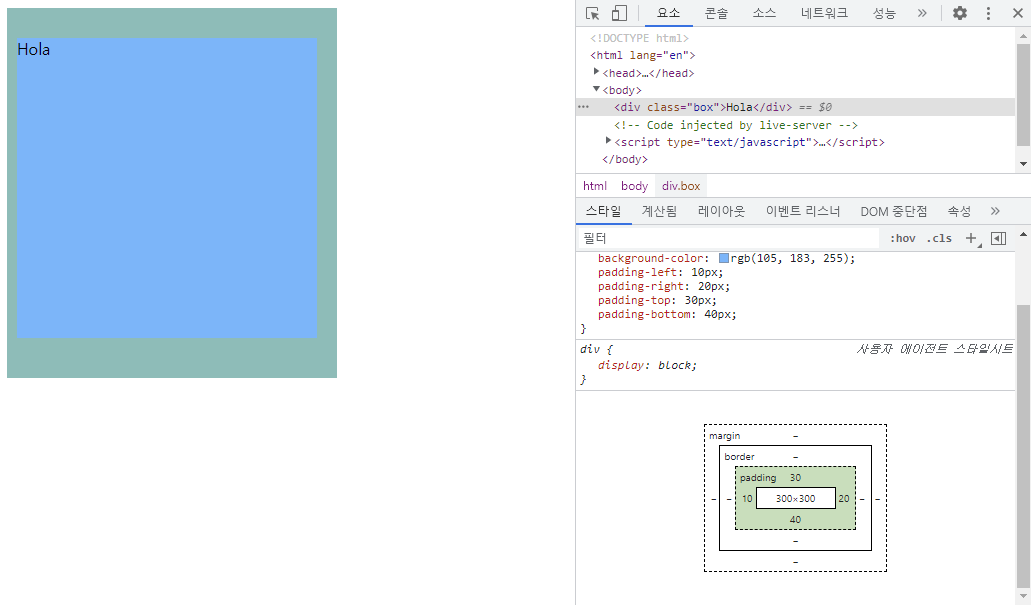Expand the head element node
This screenshot has width=1031, height=605.
click(596, 72)
